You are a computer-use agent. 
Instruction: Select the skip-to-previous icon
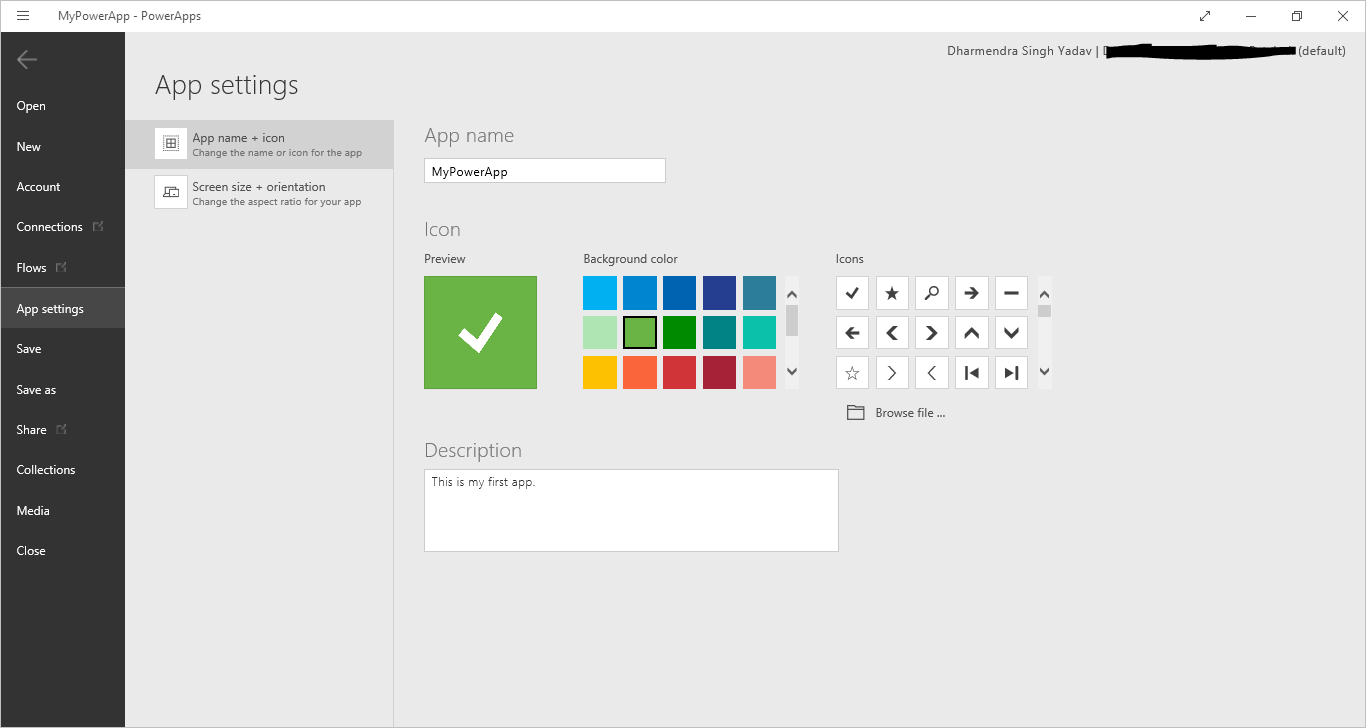point(971,373)
